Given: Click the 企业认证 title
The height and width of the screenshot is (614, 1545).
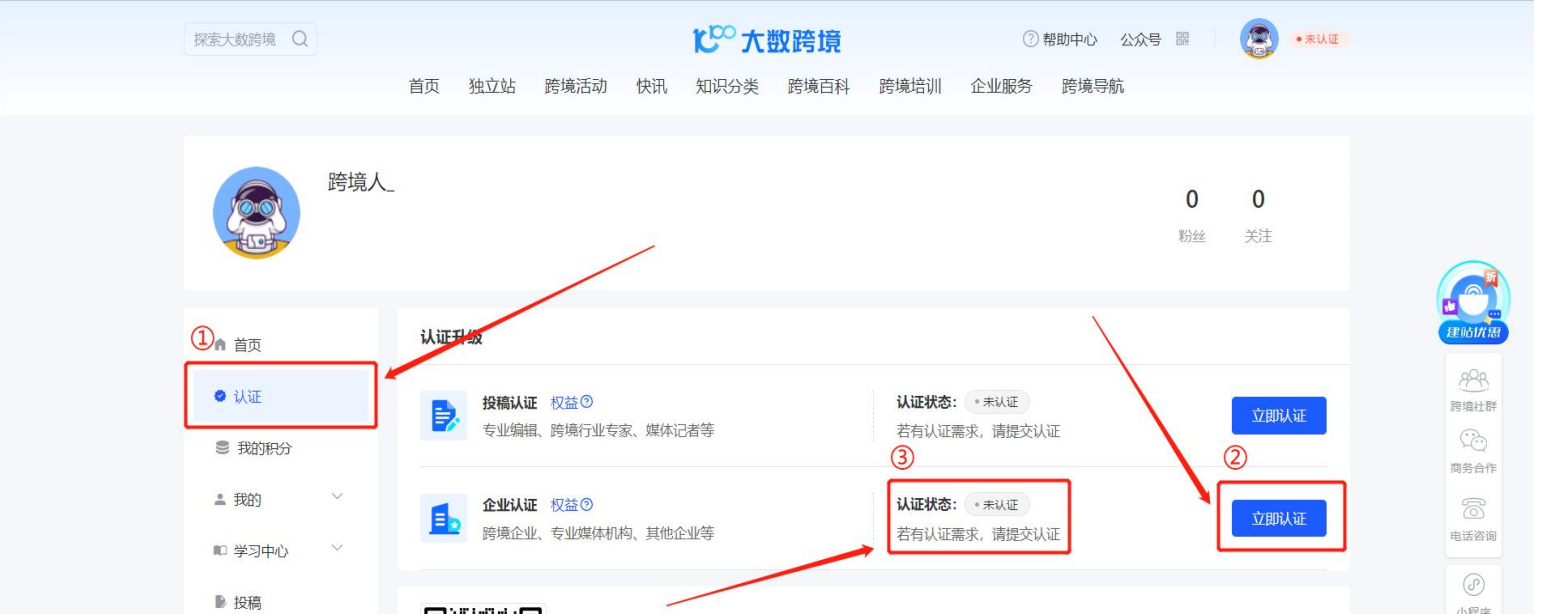Looking at the screenshot, I should (510, 505).
